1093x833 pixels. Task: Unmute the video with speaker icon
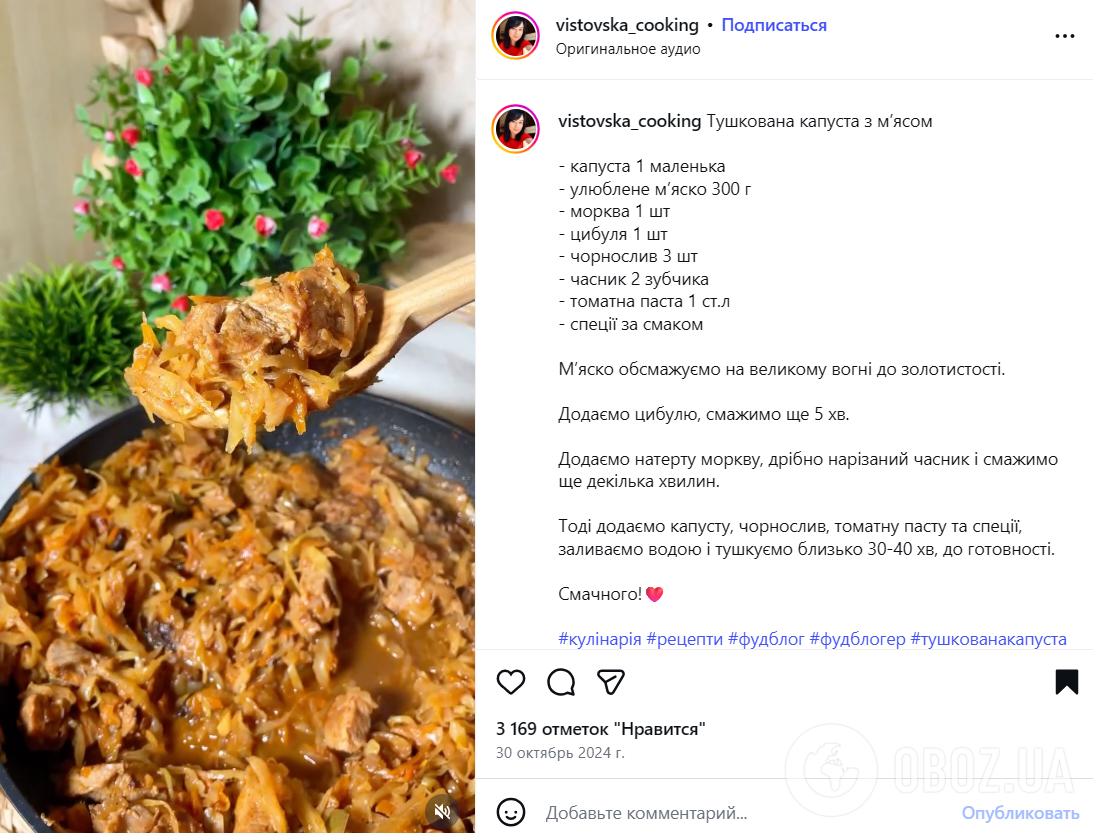point(442,811)
